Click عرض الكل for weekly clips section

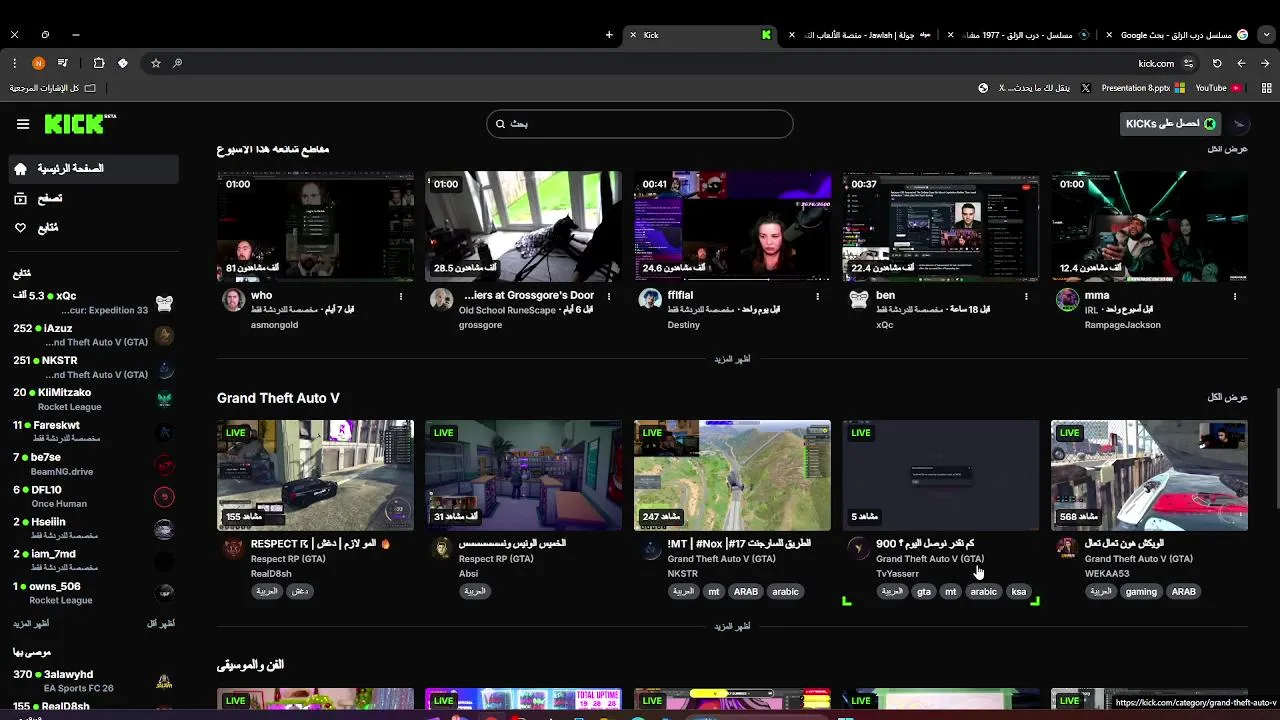coord(1227,149)
